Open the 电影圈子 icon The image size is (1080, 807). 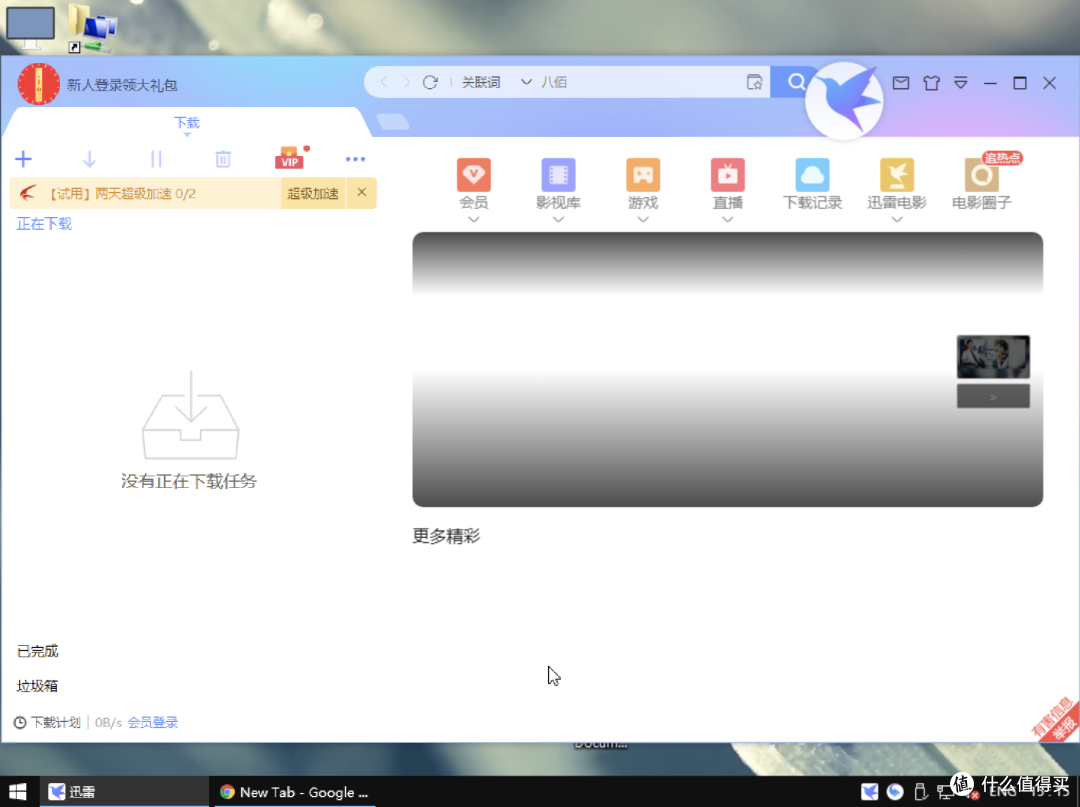pyautogui.click(x=982, y=175)
